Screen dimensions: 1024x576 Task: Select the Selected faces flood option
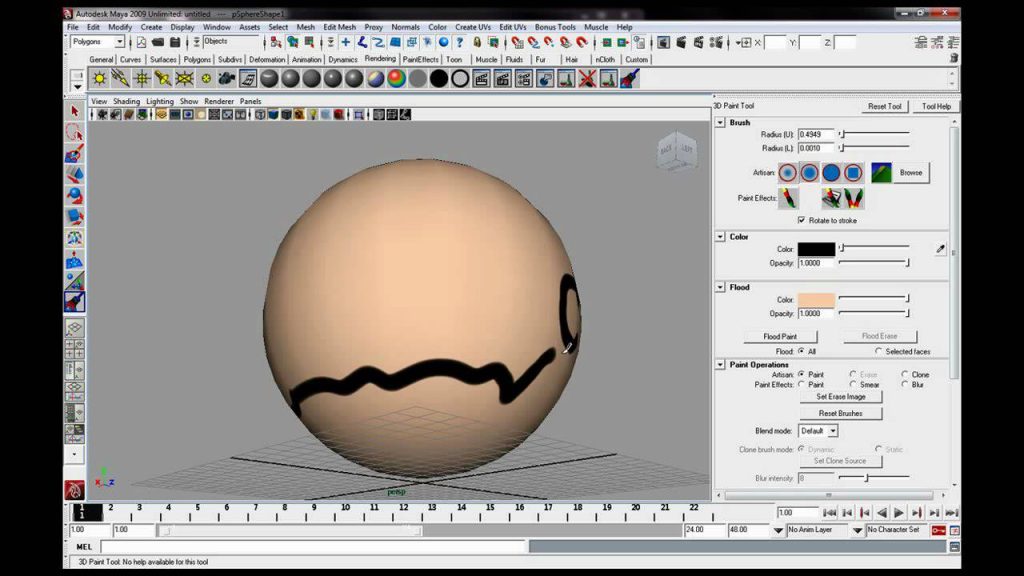click(878, 351)
